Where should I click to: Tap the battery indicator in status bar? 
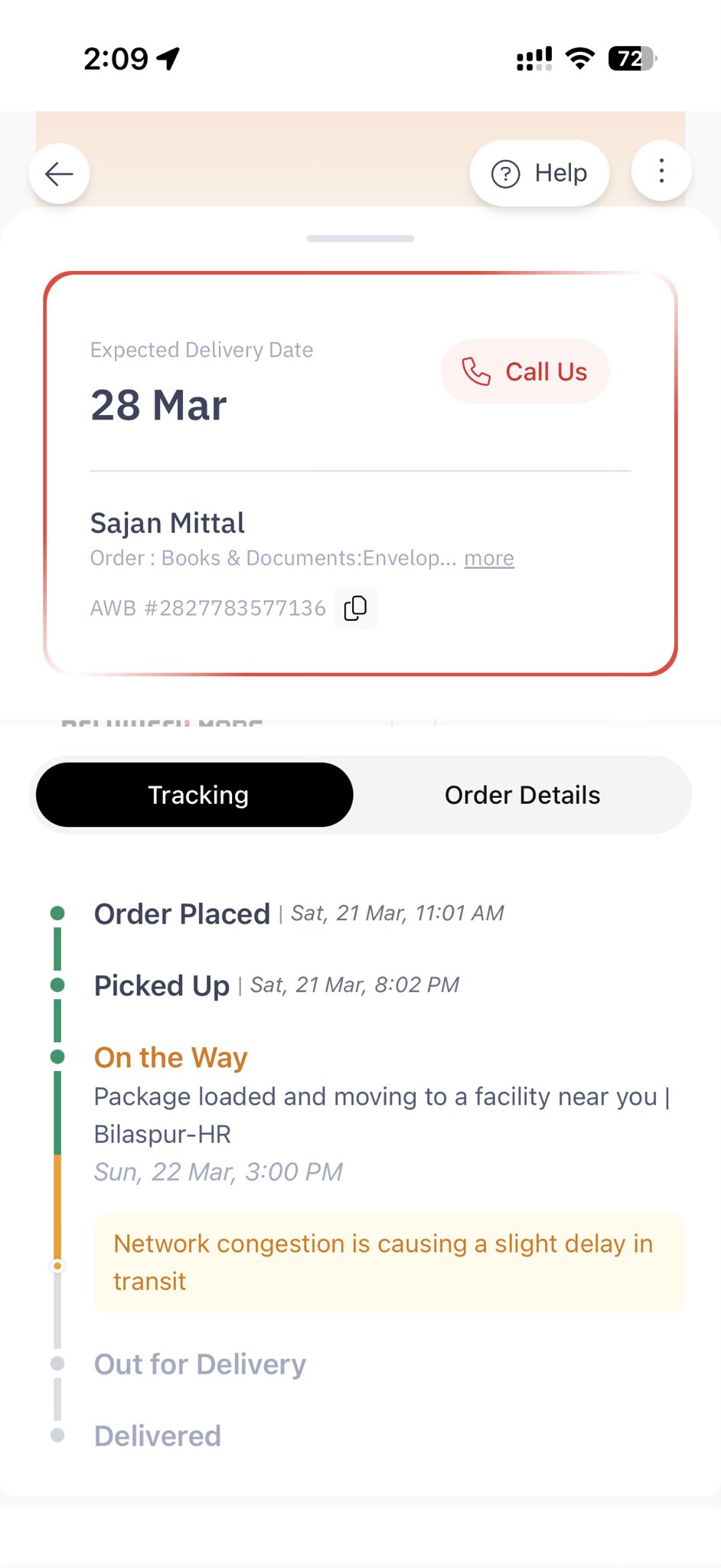tap(631, 58)
